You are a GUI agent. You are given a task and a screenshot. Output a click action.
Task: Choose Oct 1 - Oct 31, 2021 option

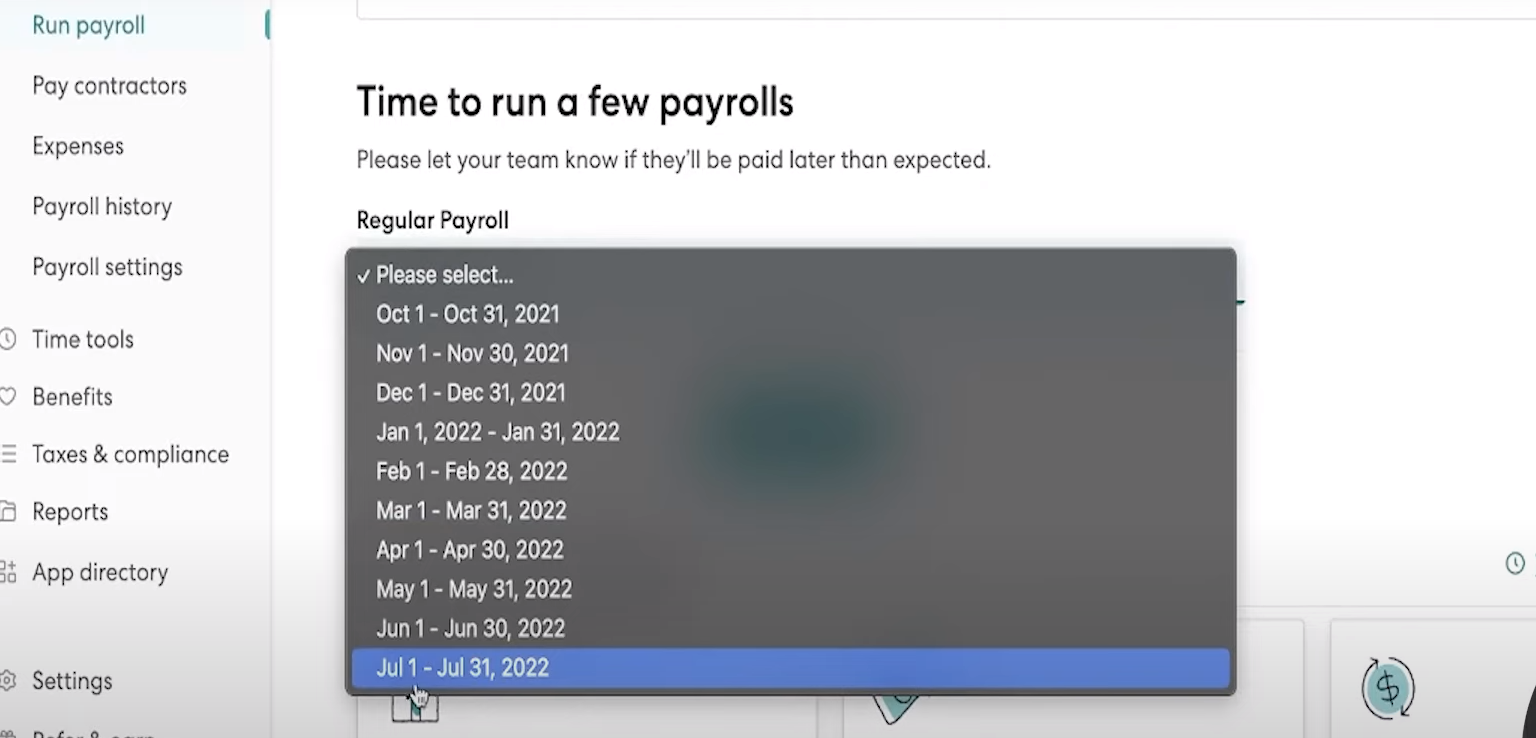467,314
